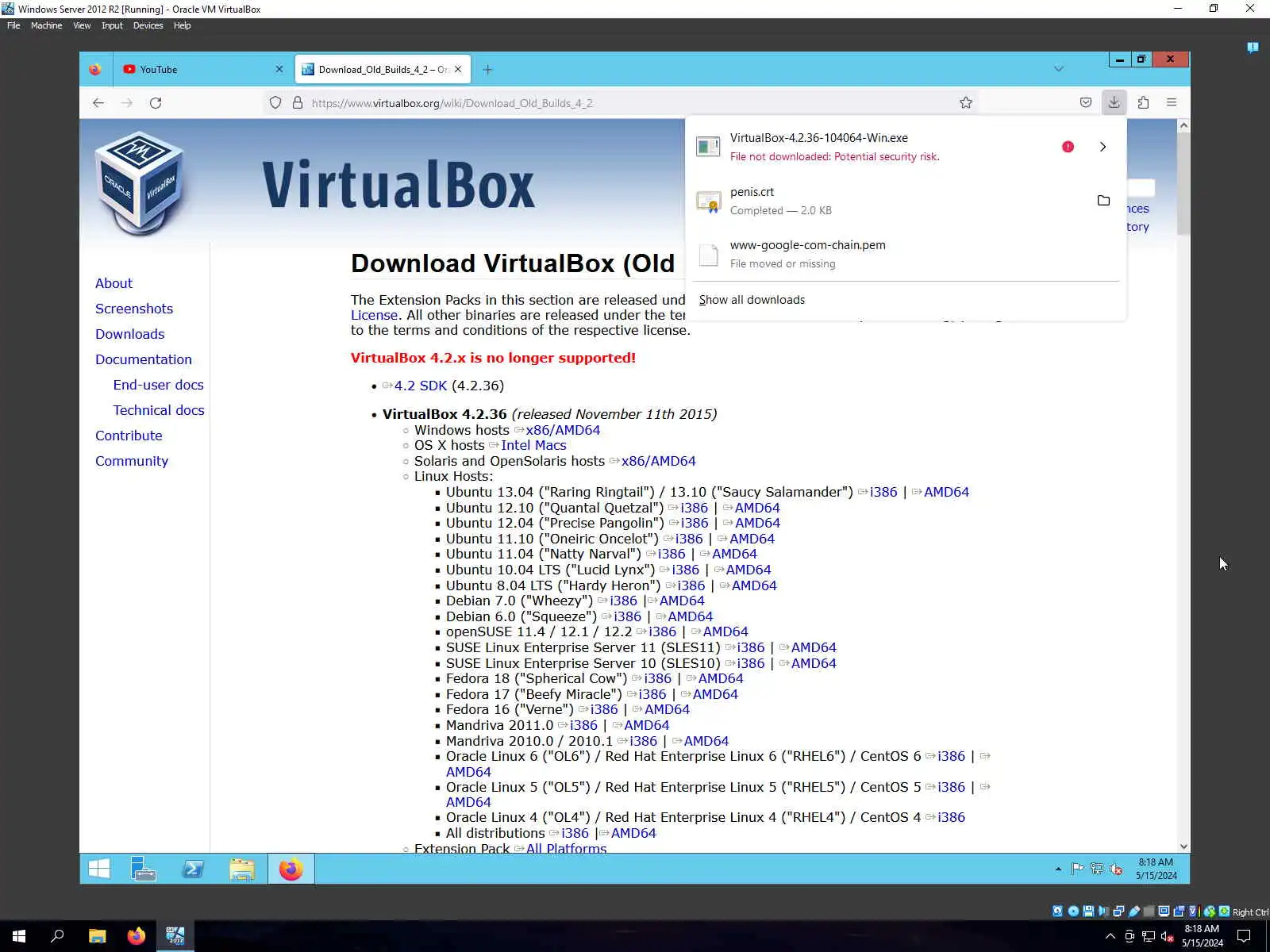Show site security via padlock icon

click(298, 103)
